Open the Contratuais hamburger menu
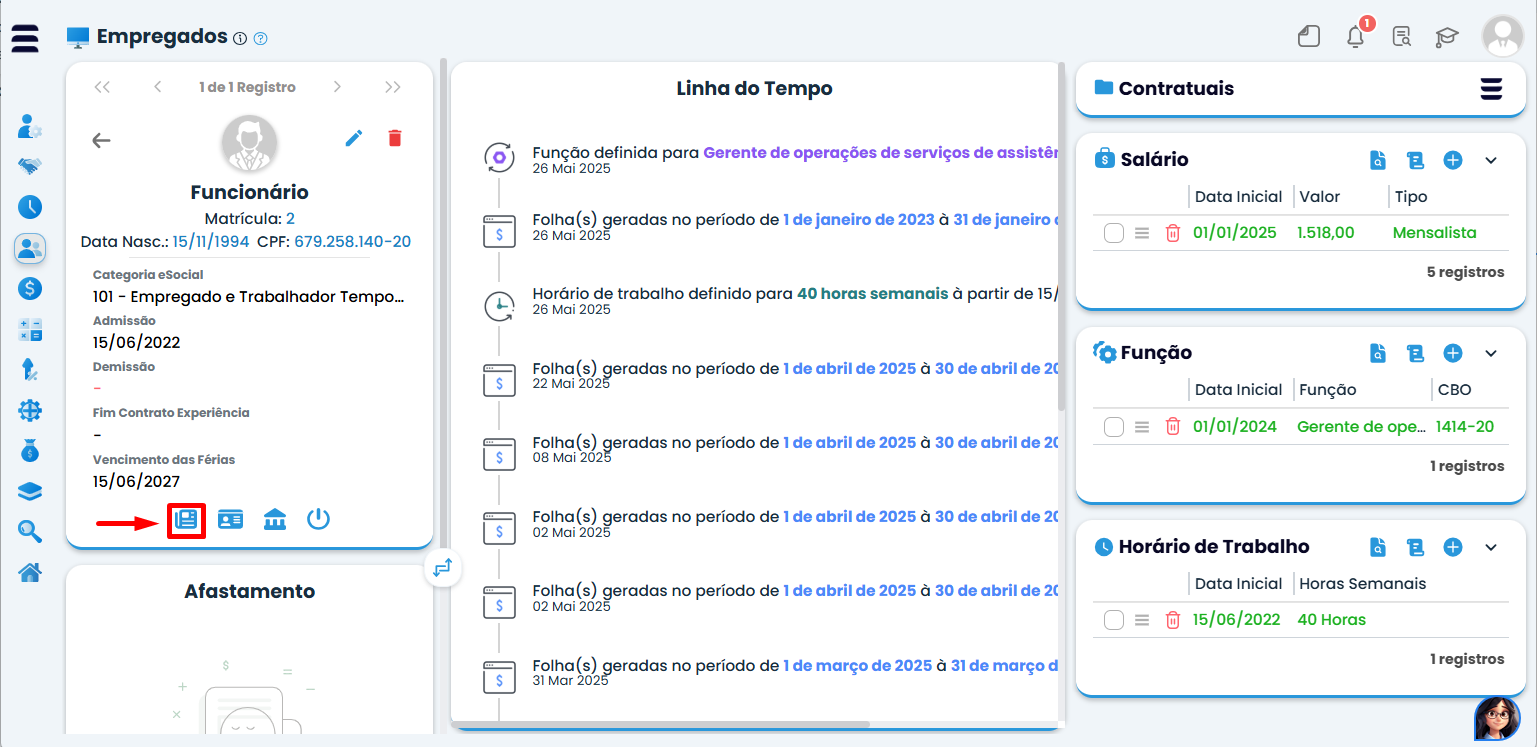Image resolution: width=1537 pixels, height=747 pixels. (x=1491, y=88)
